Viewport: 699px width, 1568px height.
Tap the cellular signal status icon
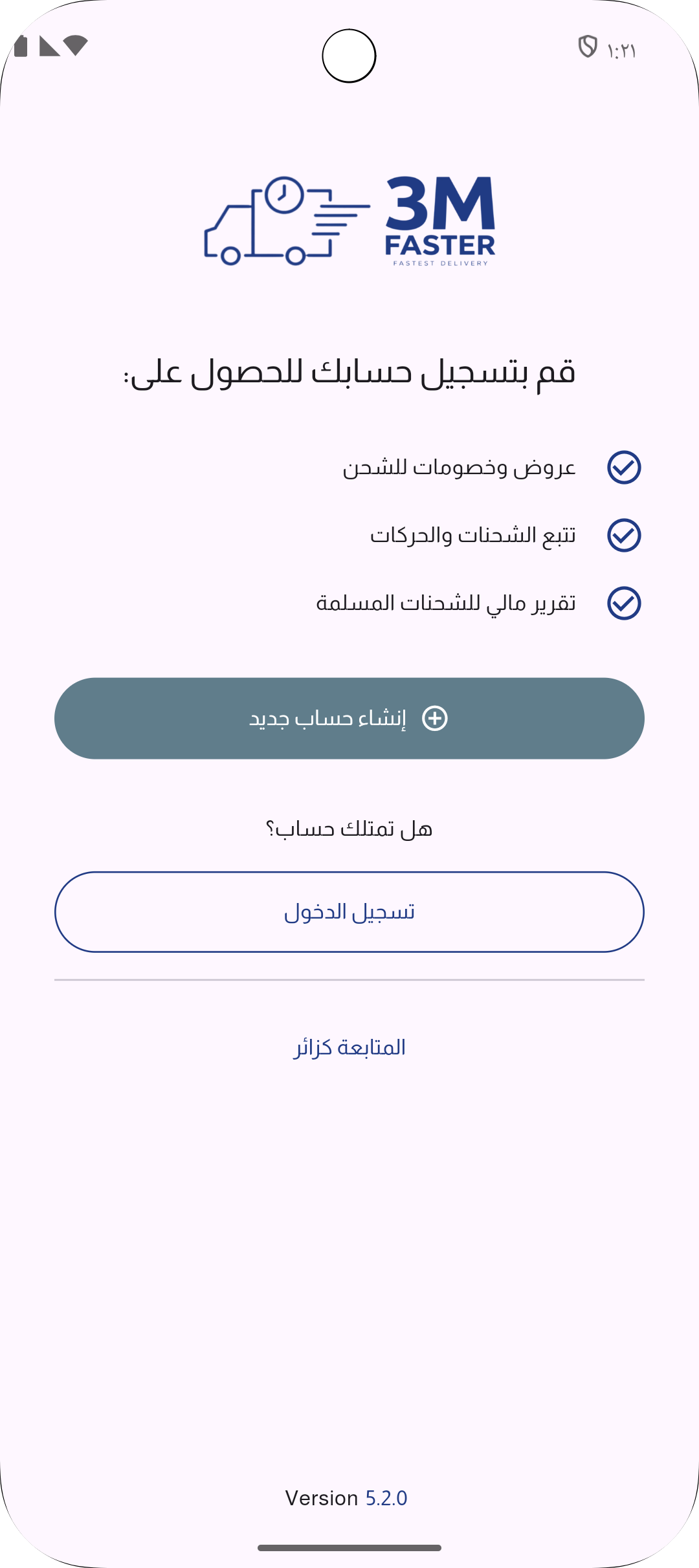pos(49,47)
